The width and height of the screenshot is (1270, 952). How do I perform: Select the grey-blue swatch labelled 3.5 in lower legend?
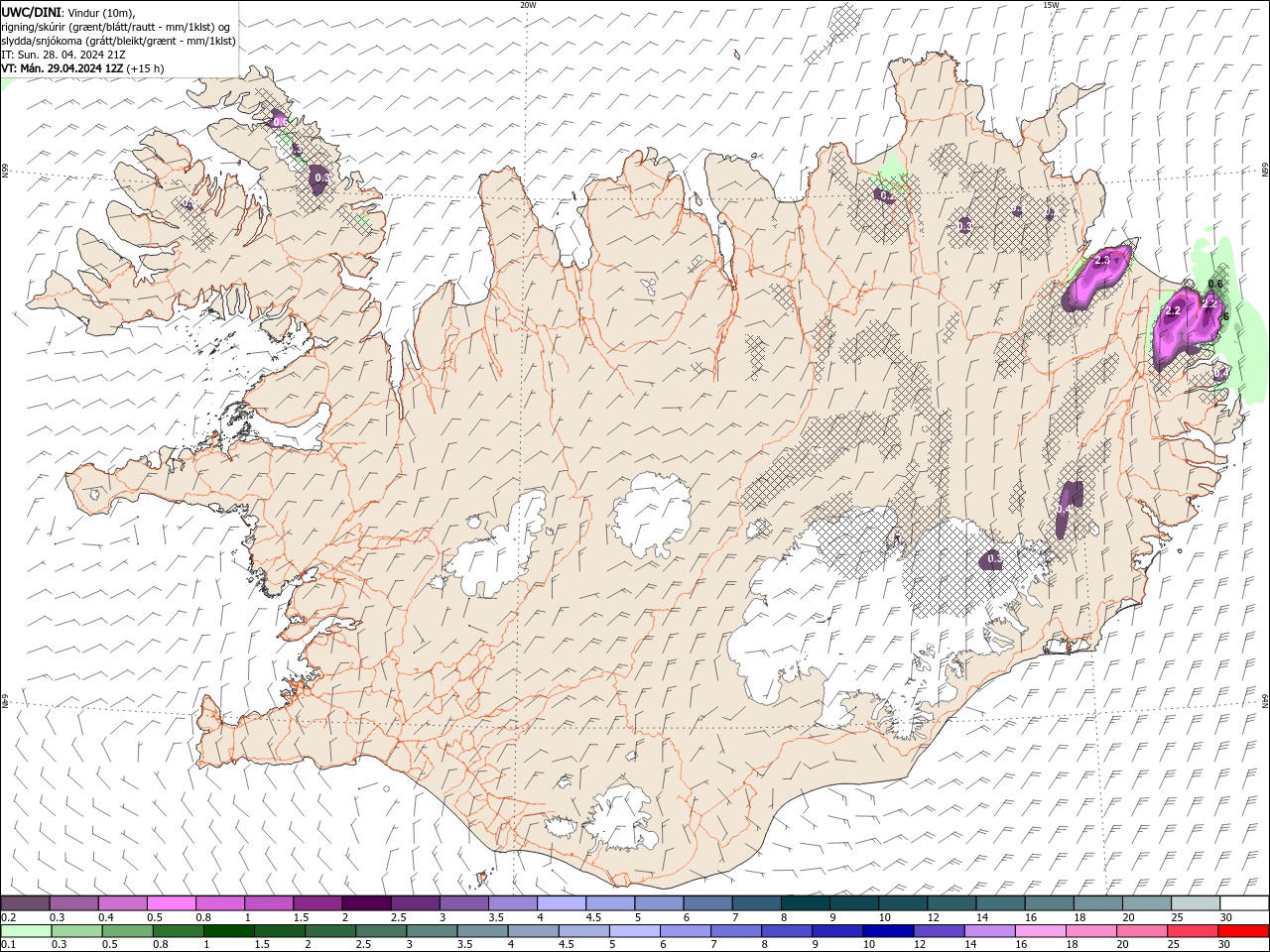click(x=481, y=931)
